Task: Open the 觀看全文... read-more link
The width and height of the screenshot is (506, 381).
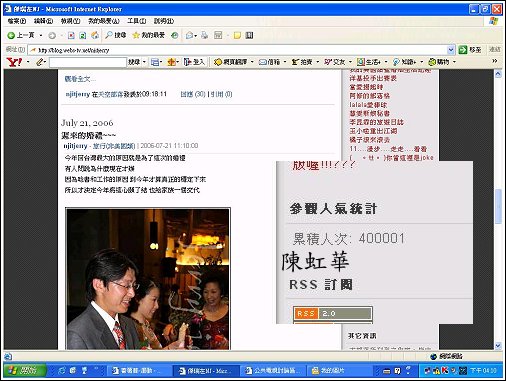Action: (x=80, y=79)
